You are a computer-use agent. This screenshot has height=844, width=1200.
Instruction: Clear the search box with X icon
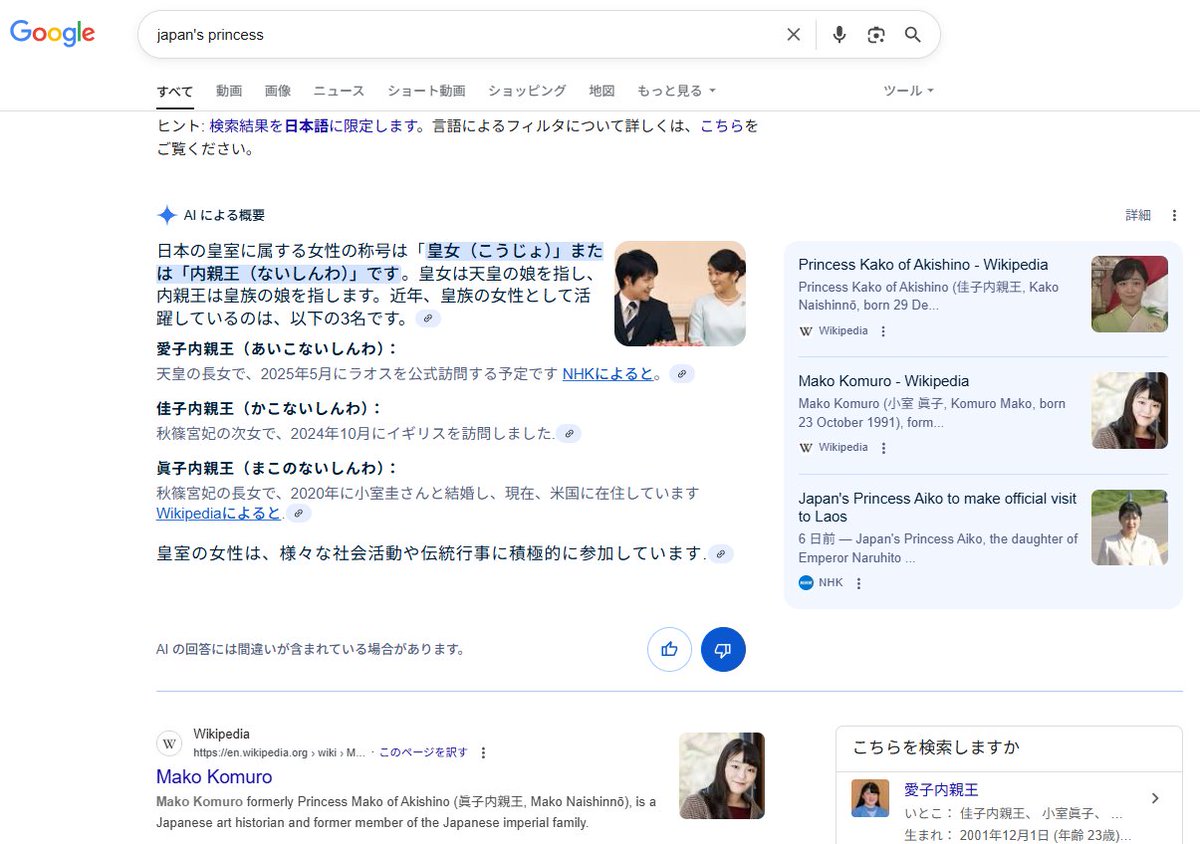pyautogui.click(x=793, y=35)
